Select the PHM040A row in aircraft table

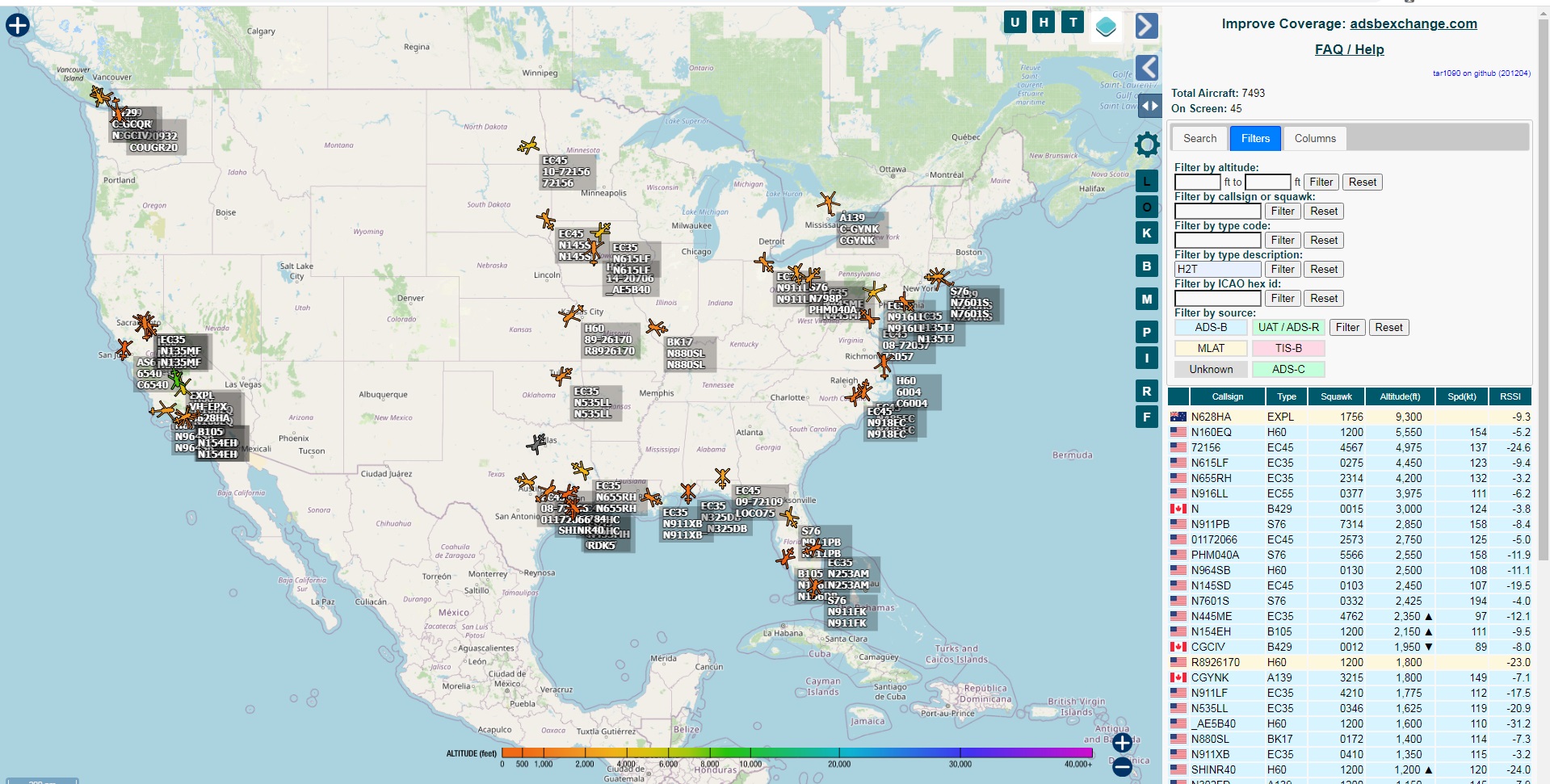tap(1350, 555)
